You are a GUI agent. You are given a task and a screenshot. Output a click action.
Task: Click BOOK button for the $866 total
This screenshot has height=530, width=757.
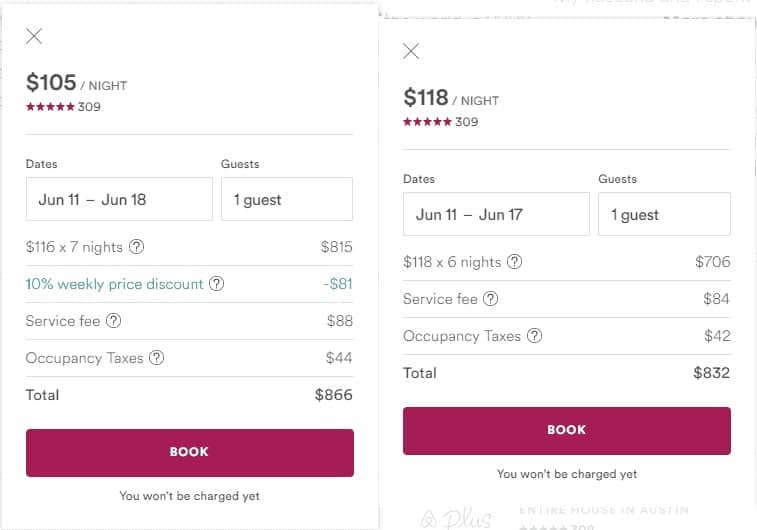(x=190, y=452)
